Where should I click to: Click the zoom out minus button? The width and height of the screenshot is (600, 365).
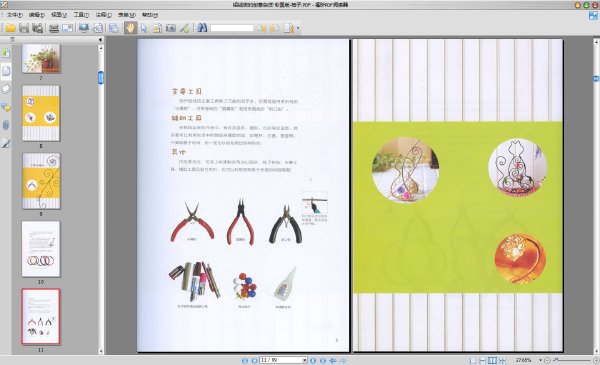(x=547, y=360)
